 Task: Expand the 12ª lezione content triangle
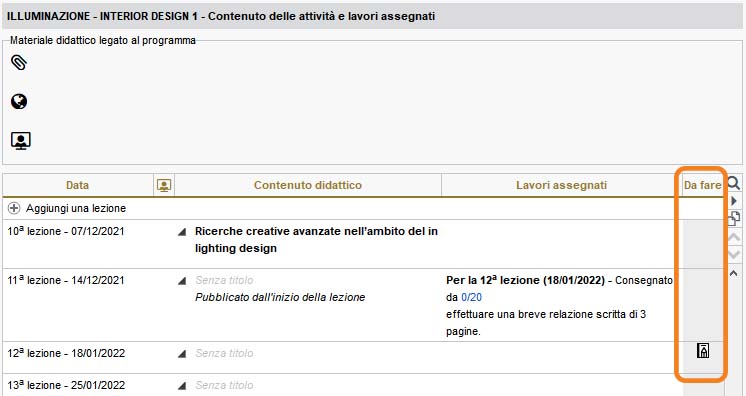point(182,354)
